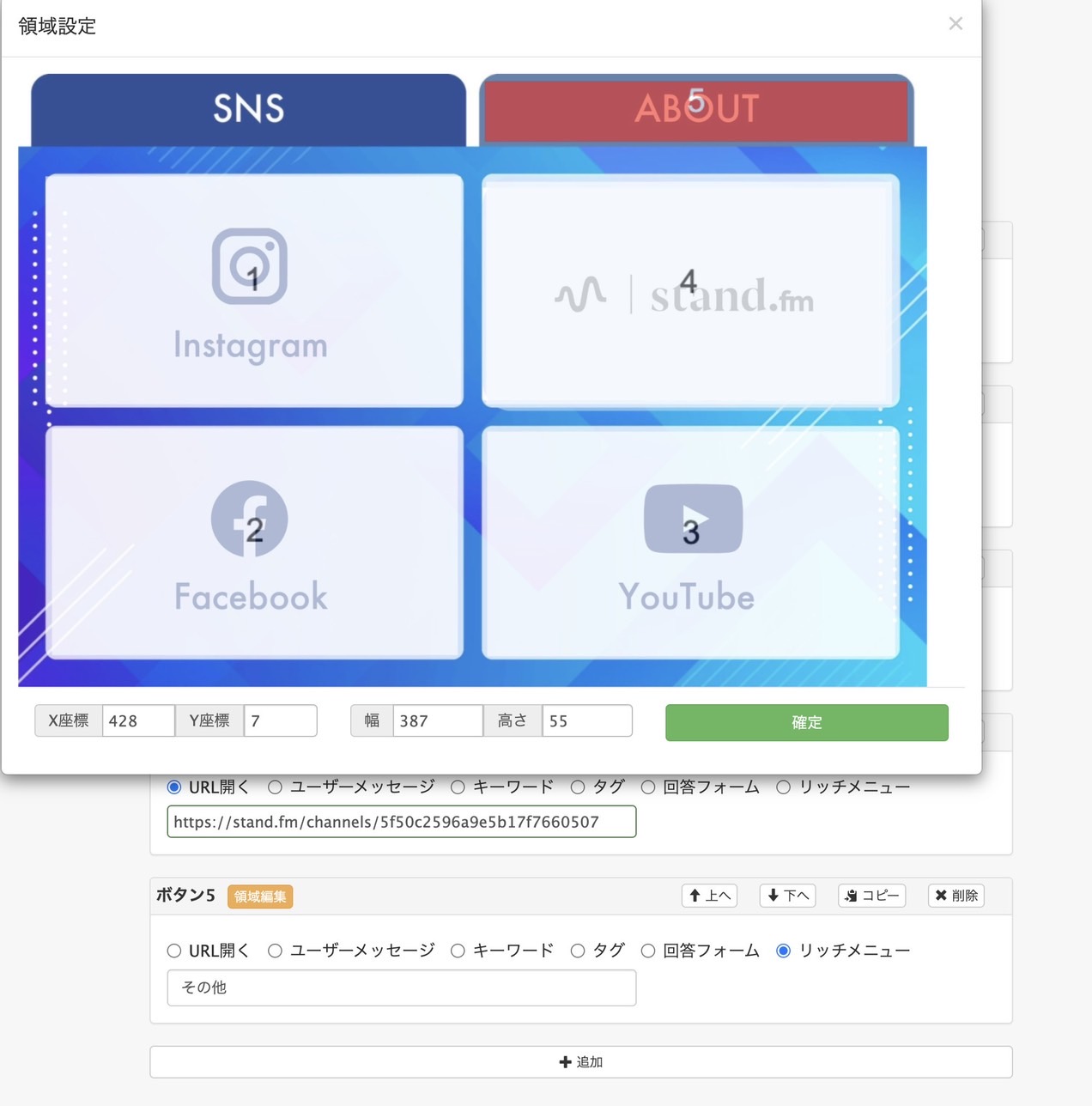Select 回答フォーム radio above the stand.fm URL

tap(648, 787)
